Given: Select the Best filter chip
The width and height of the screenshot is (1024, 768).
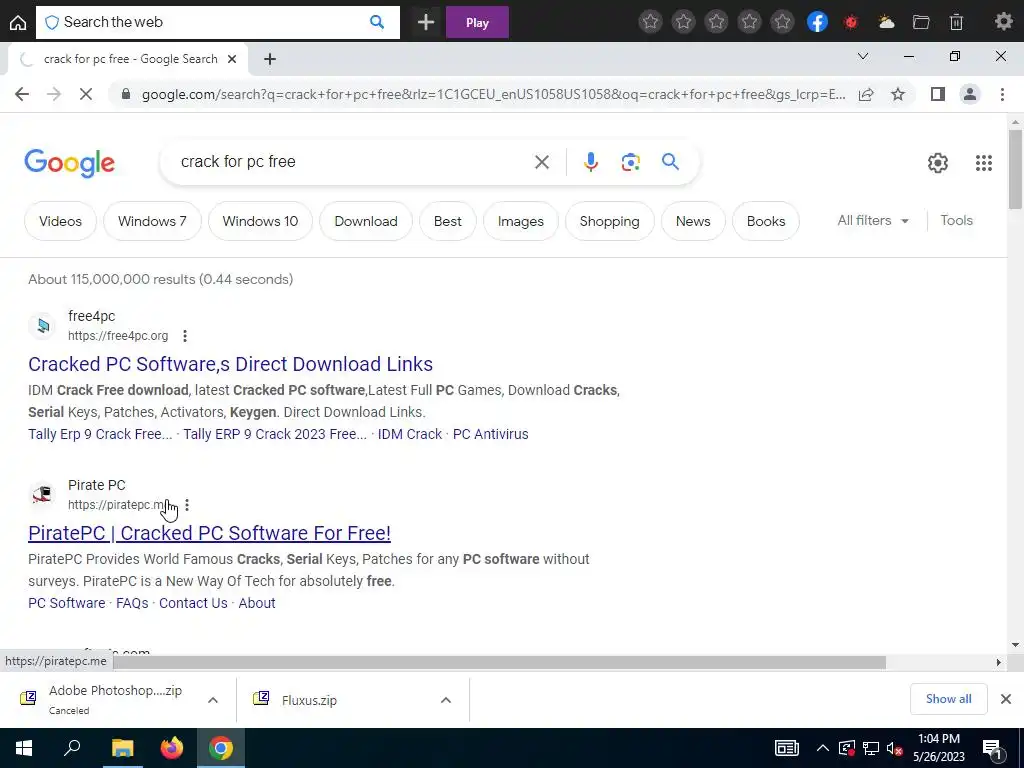Looking at the screenshot, I should point(447,221).
